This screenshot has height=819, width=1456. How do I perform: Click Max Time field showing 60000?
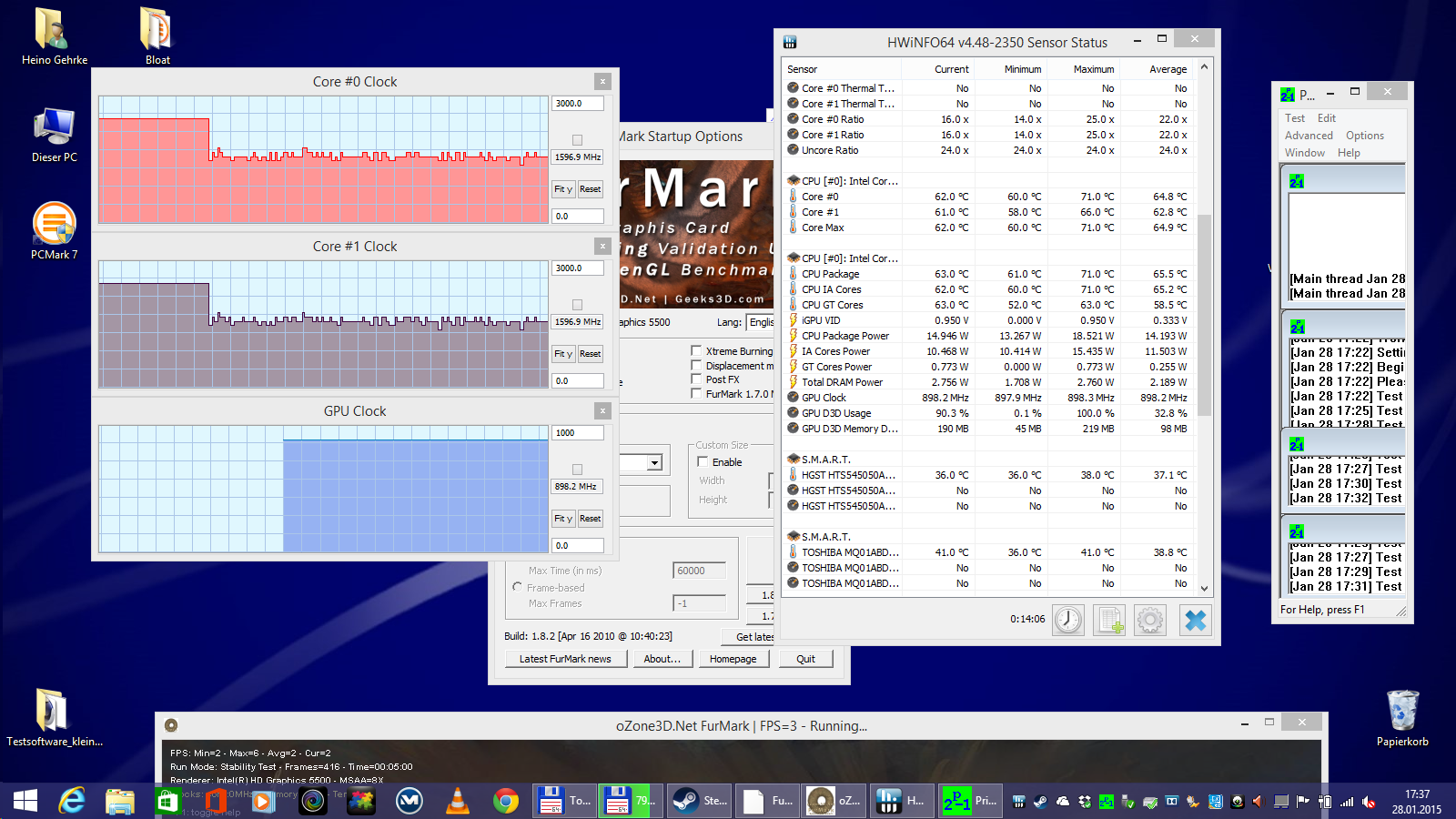click(700, 571)
